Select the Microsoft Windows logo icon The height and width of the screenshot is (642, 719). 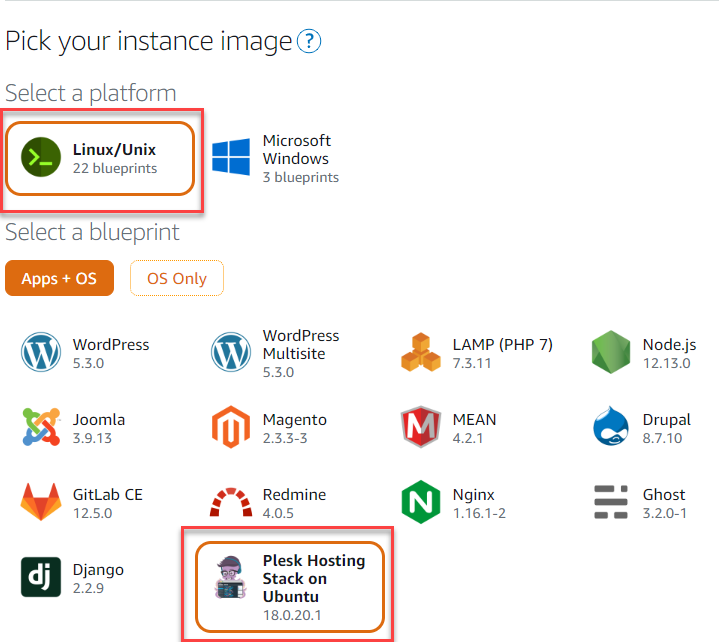pyautogui.click(x=231, y=157)
